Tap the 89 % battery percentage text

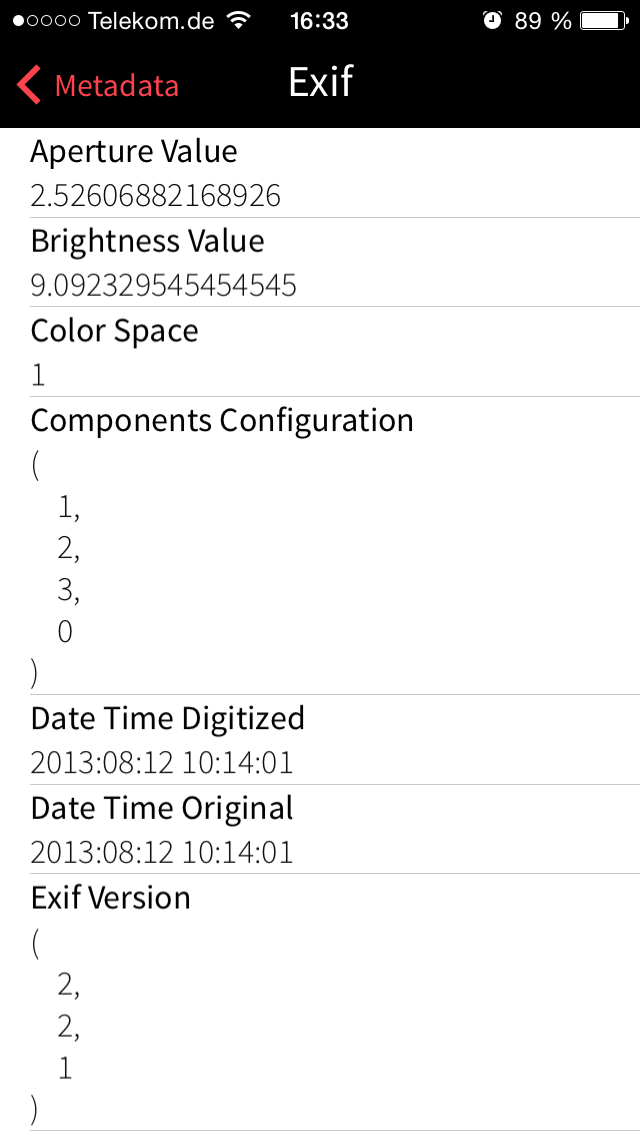point(543,21)
